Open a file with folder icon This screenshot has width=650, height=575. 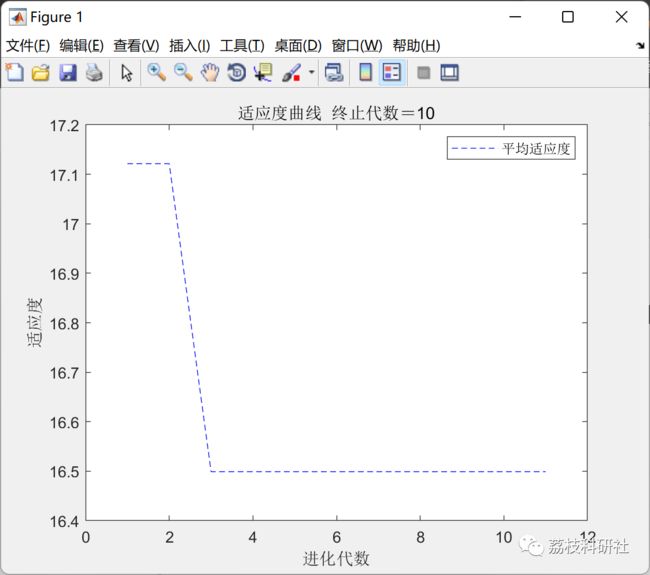pos(41,73)
